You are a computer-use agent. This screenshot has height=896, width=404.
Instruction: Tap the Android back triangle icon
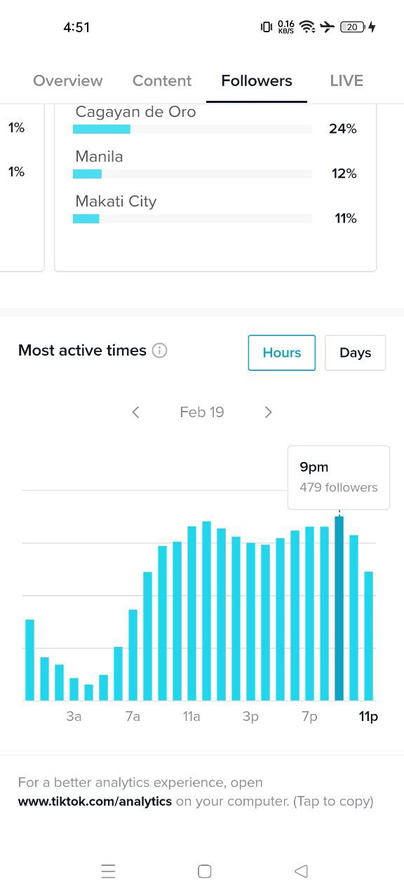pos(301,871)
